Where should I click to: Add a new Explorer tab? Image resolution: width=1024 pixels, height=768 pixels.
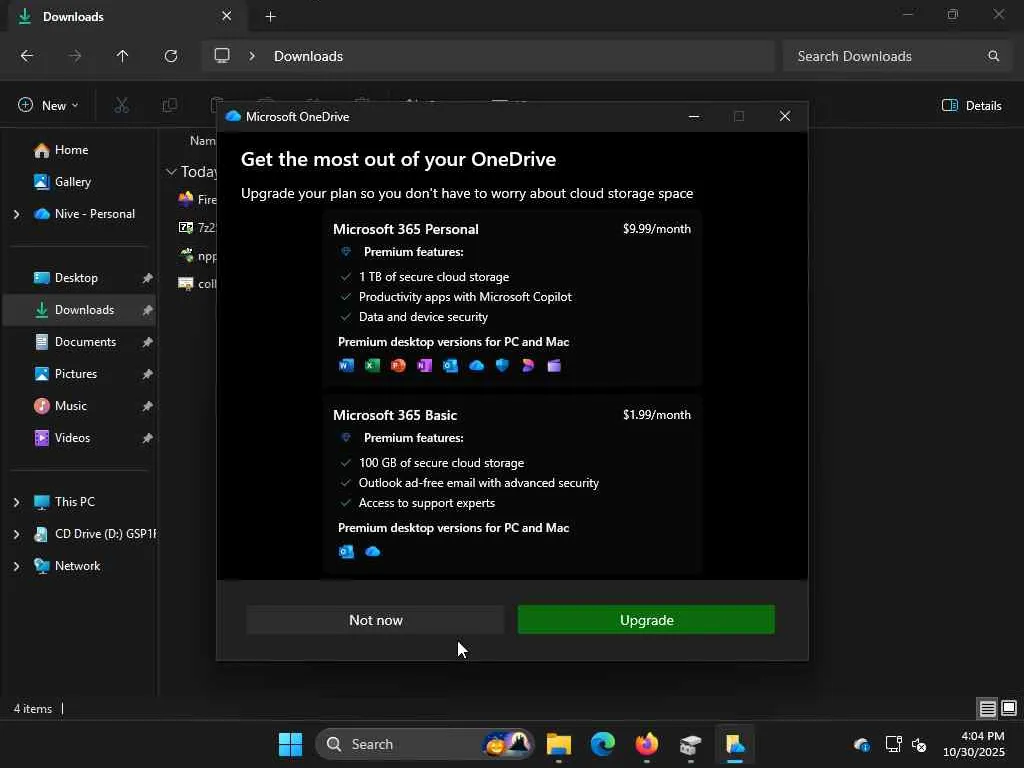pos(270,16)
